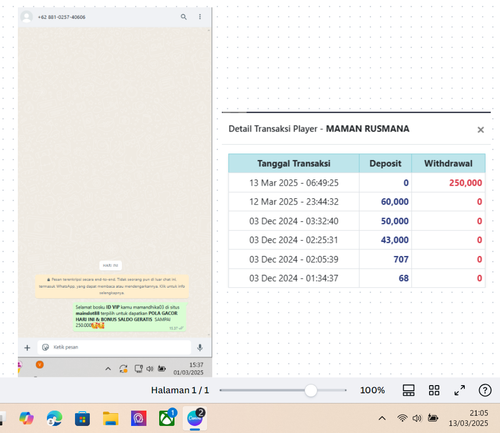500x433 pixels.
Task: Select the 03 Dec 2024 - 02:05:39 date
Action: (294, 259)
